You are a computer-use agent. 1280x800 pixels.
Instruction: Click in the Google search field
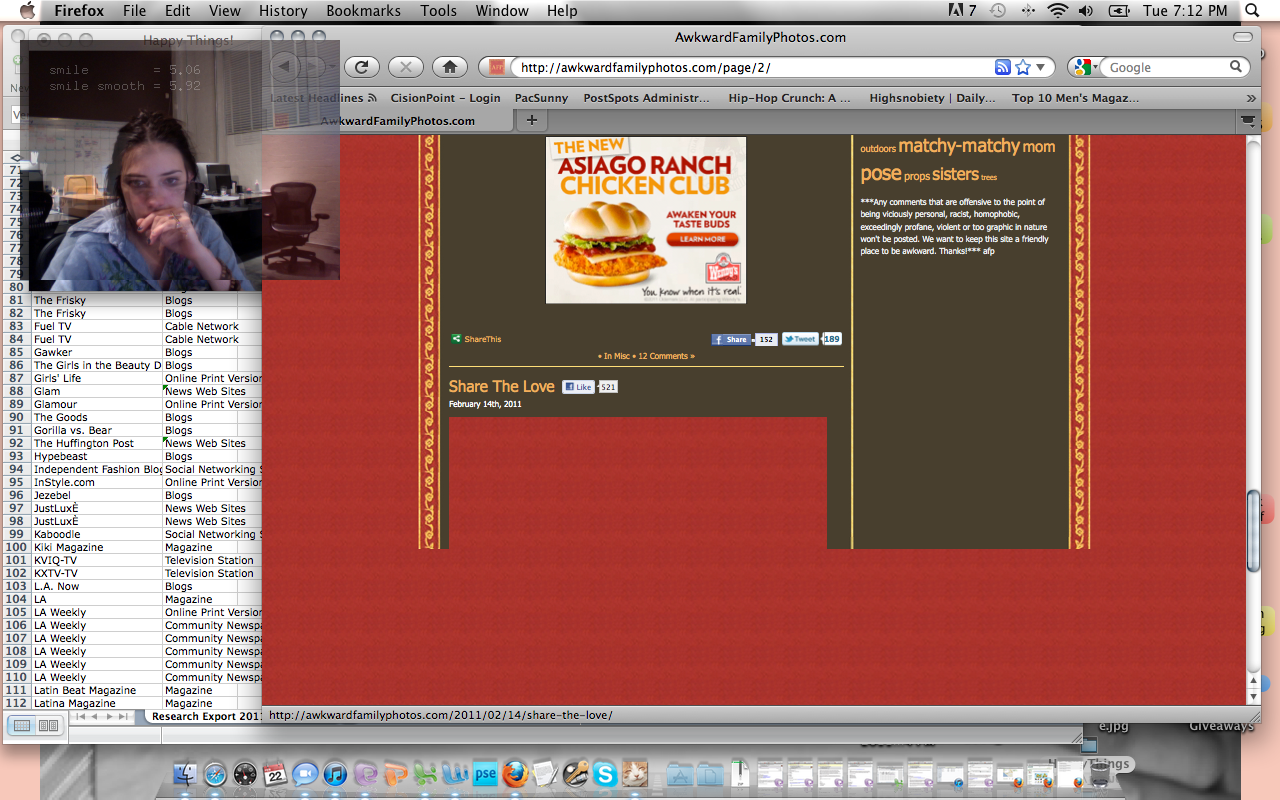click(x=1165, y=67)
